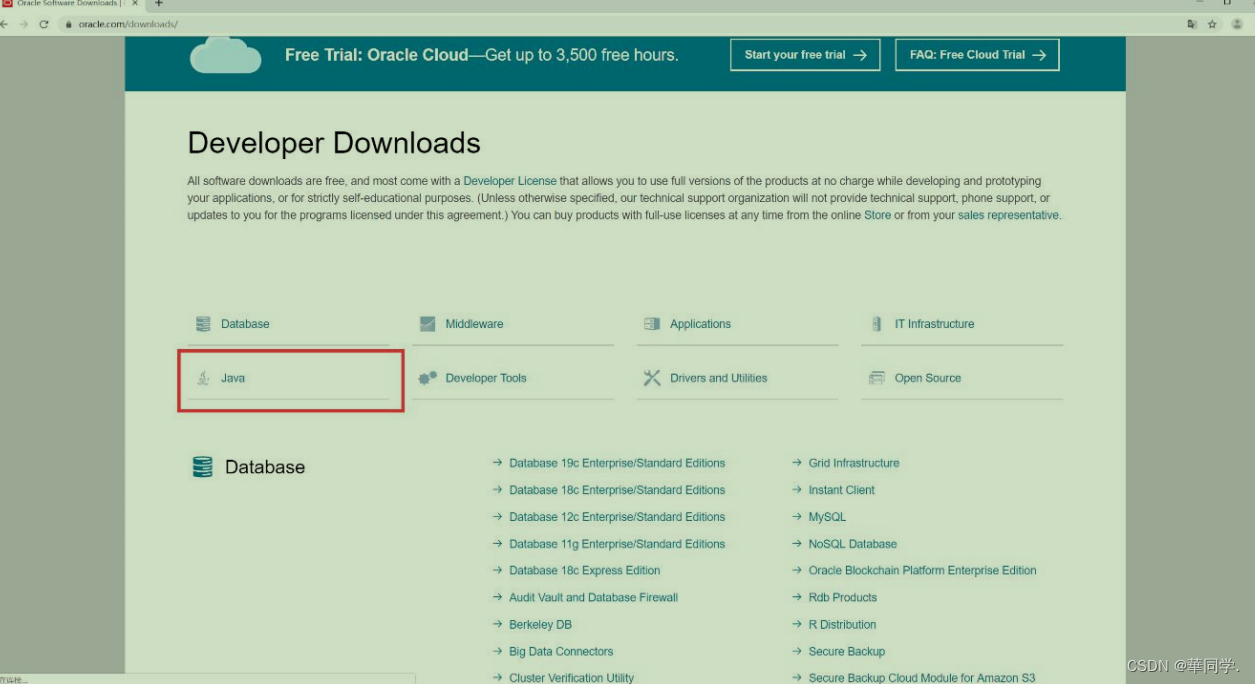Image resolution: width=1255 pixels, height=684 pixels.
Task: Open the Developer License link
Action: 510,181
